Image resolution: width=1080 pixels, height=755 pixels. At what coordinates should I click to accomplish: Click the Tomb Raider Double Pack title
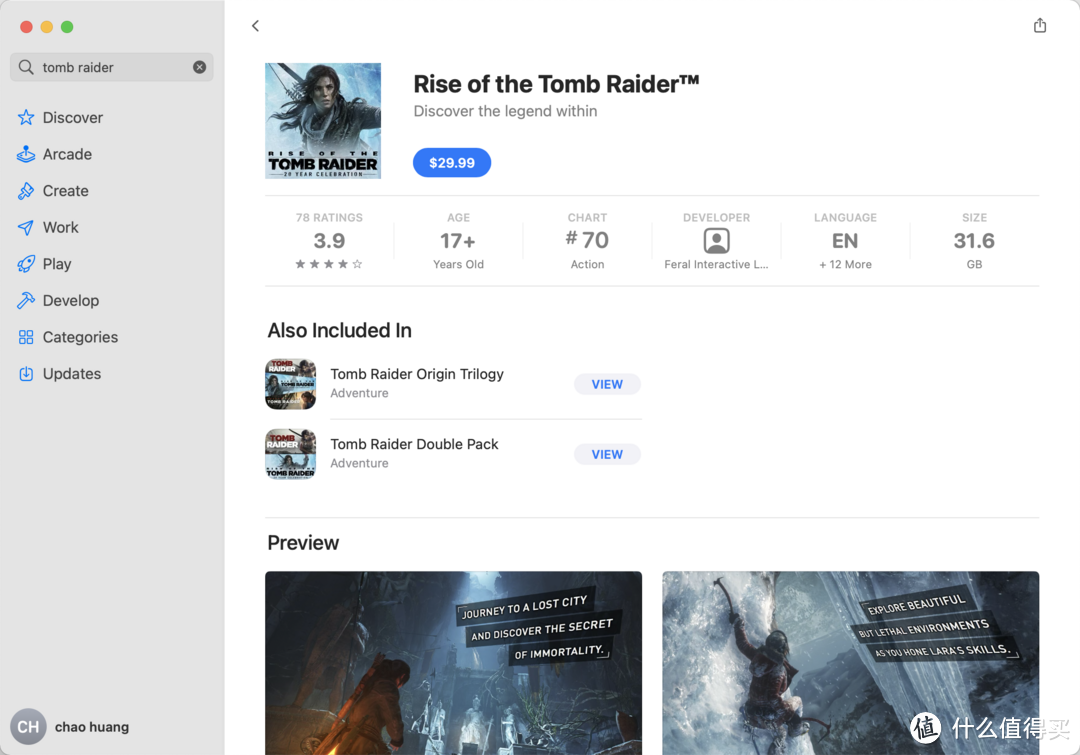(414, 444)
